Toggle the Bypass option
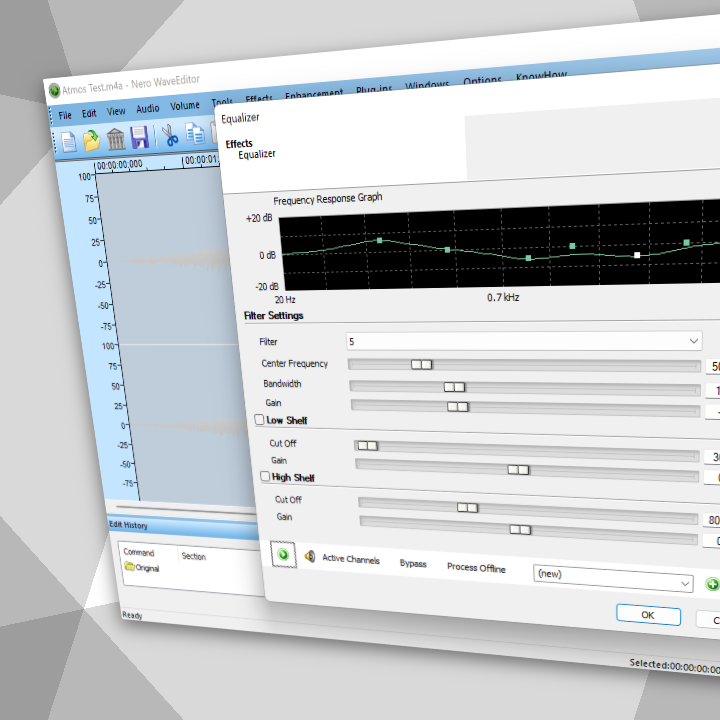The width and height of the screenshot is (720, 720). [413, 564]
